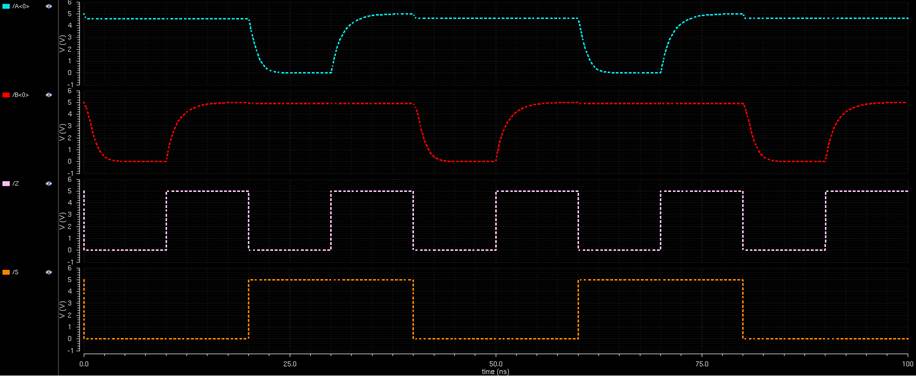Open the red color swatch for /B<0>
Screen dimensions: 916x377
click(x=6, y=95)
